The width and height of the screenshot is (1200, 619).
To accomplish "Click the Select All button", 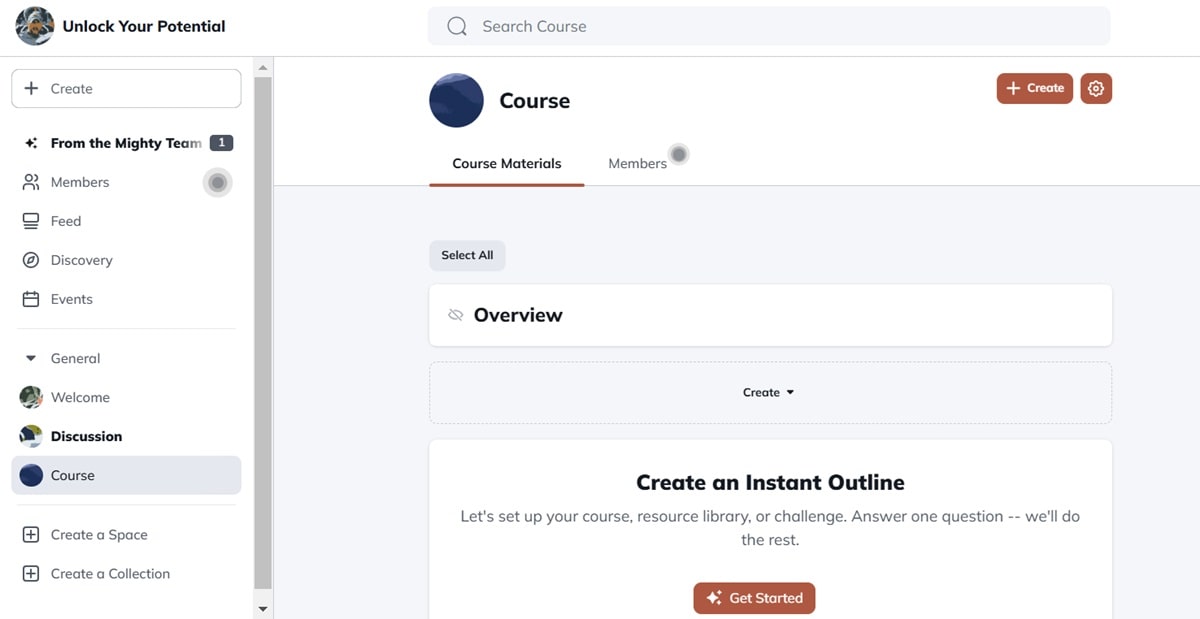I will point(467,255).
